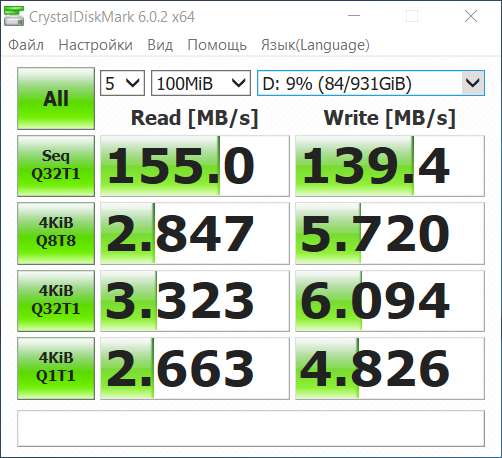Run all benchmarks with All button
This screenshot has height=458, width=502.
pos(56,98)
